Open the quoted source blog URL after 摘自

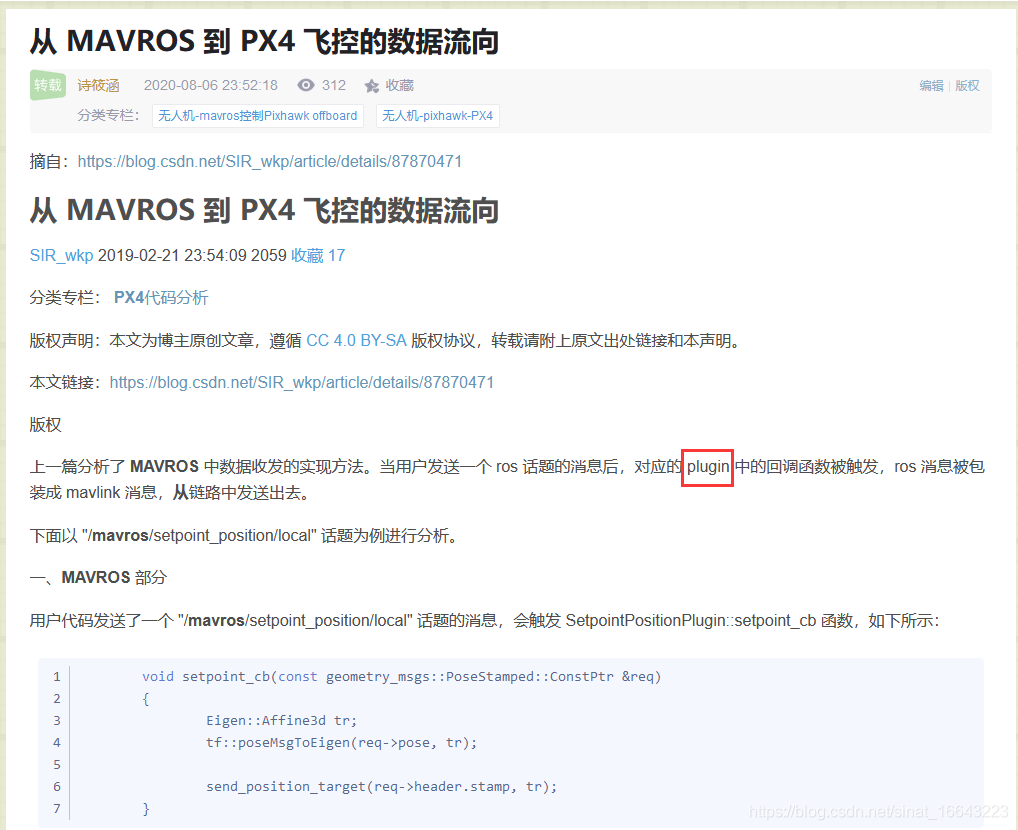(x=269, y=161)
